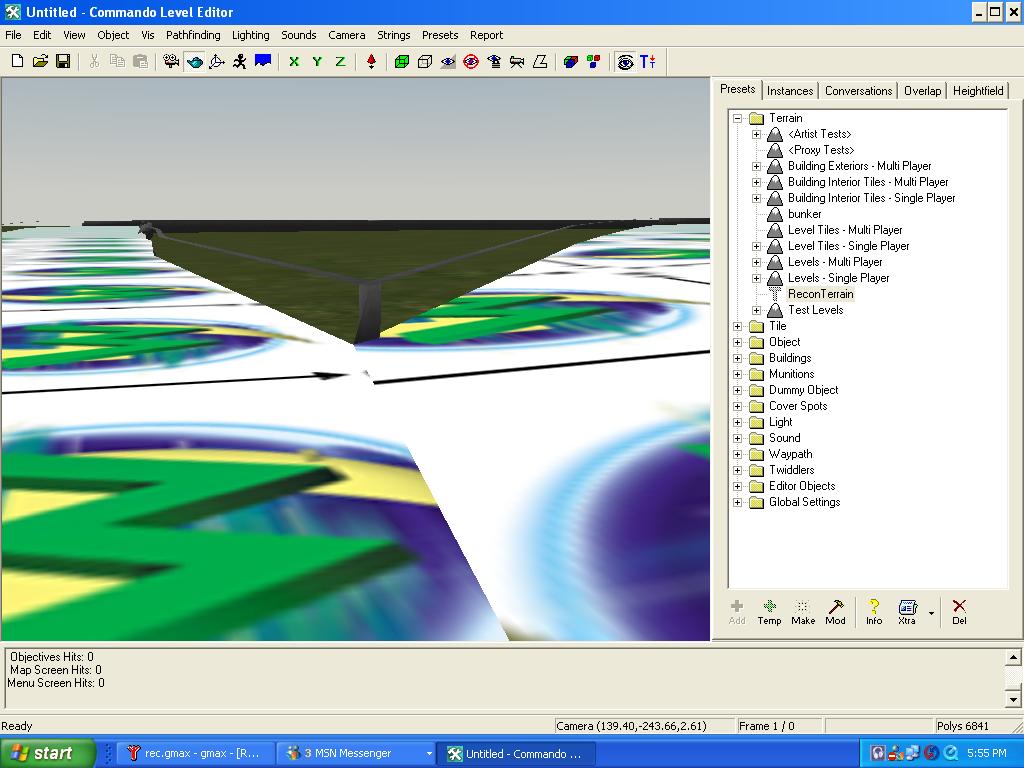Select the teapot object mode icon
The width and height of the screenshot is (1024, 768).
[194, 61]
